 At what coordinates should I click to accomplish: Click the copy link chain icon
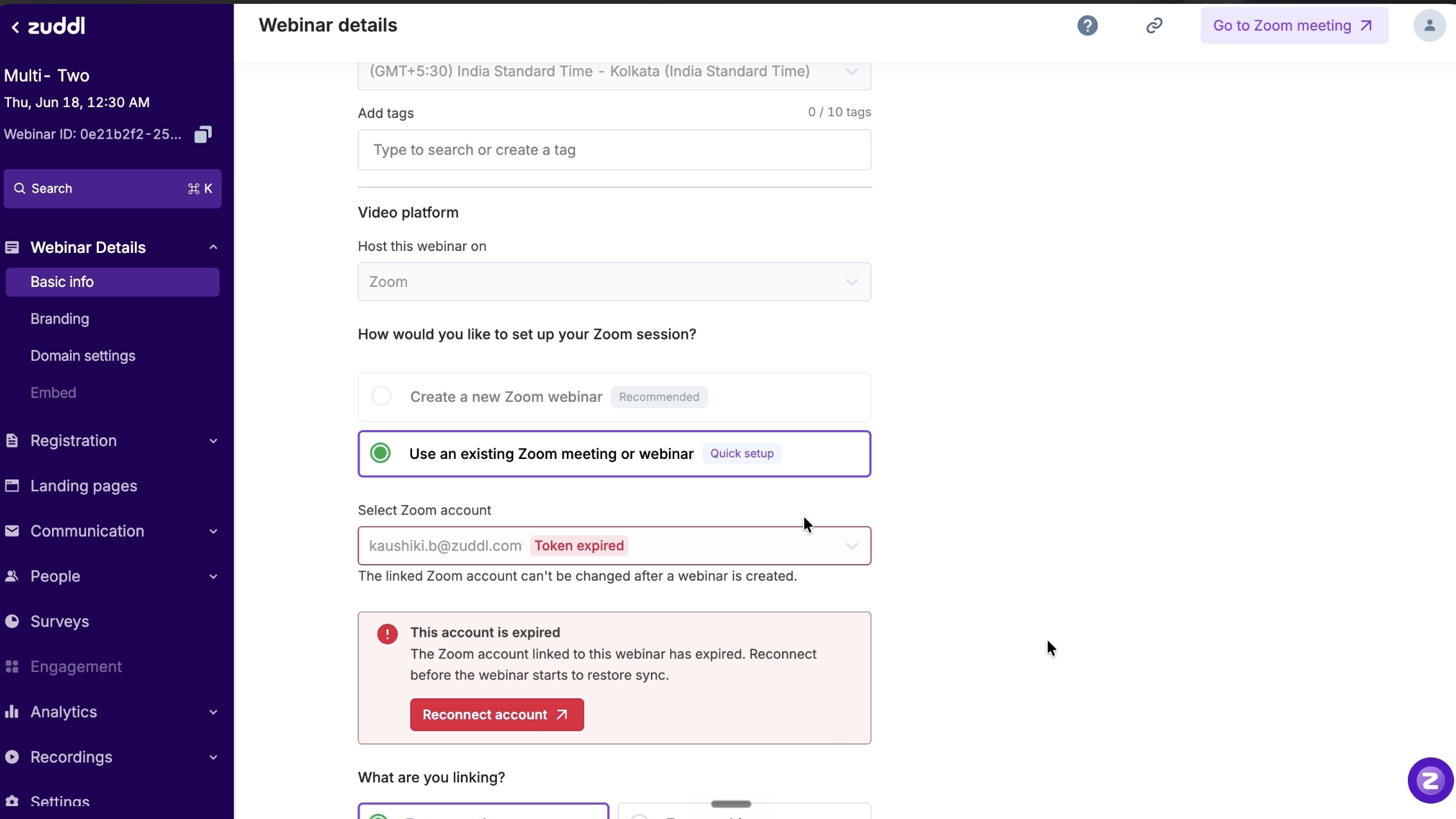point(1154,26)
